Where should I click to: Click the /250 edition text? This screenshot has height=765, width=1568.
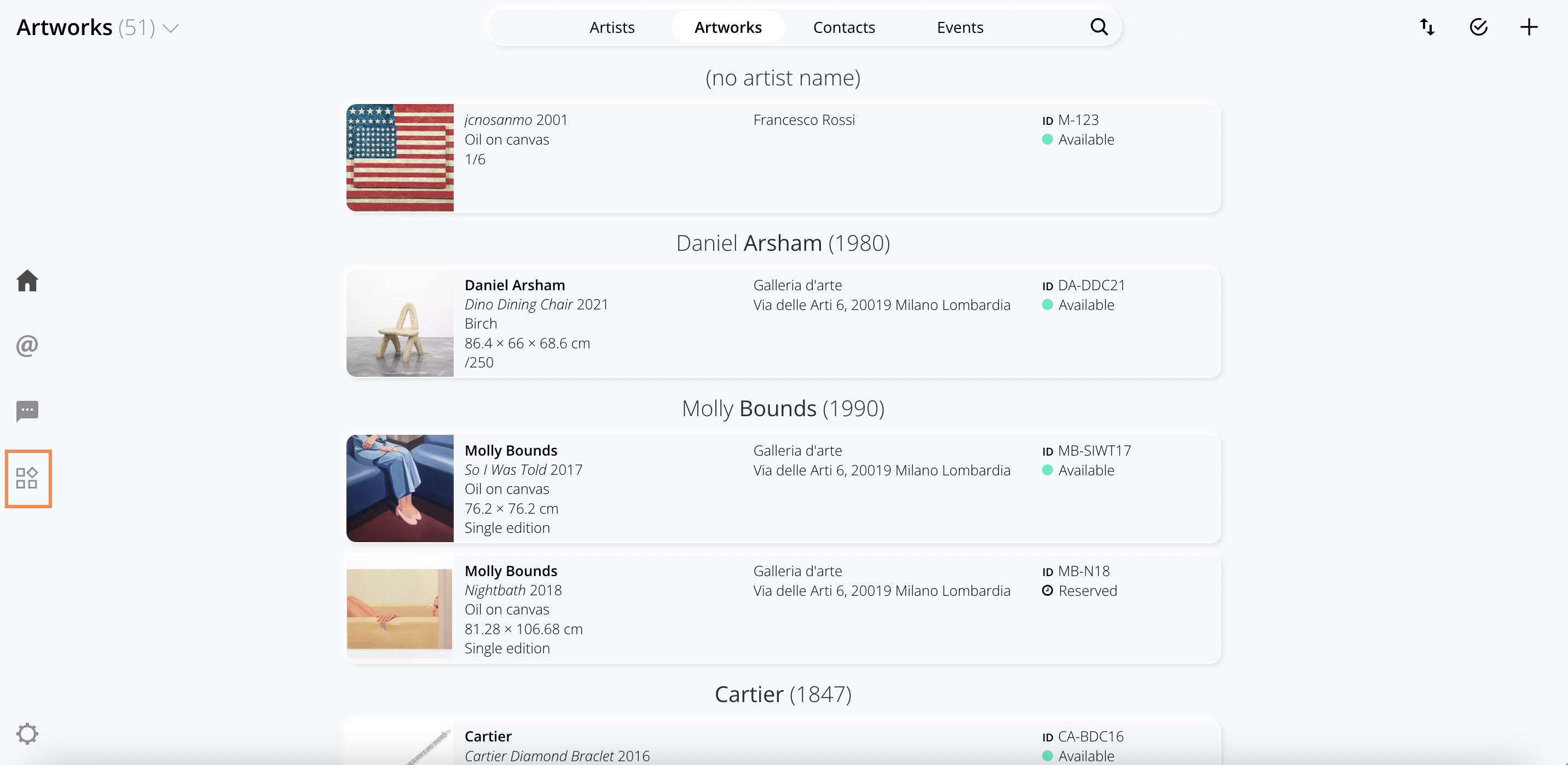click(479, 363)
